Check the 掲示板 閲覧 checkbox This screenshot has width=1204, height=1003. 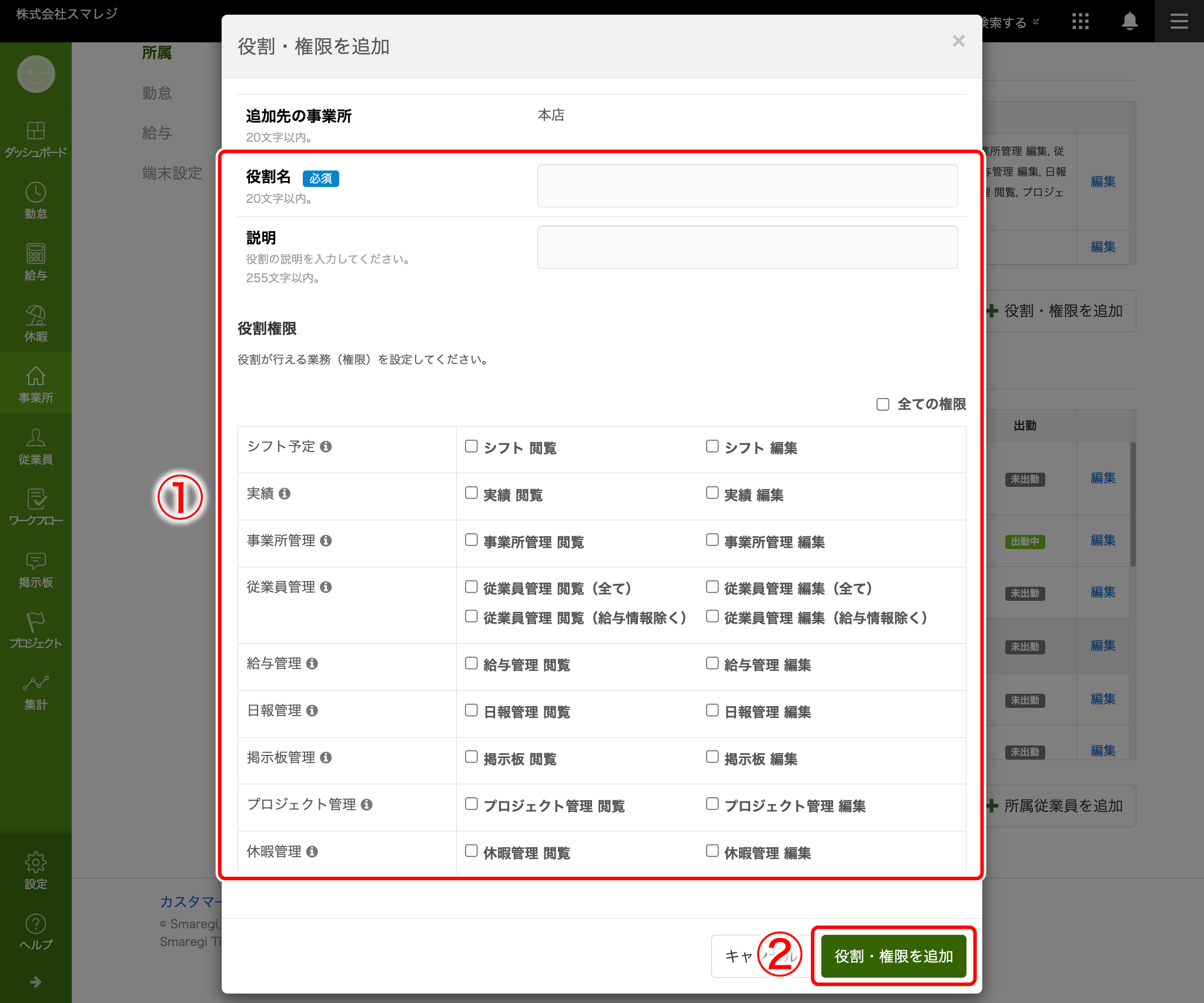[x=471, y=757]
